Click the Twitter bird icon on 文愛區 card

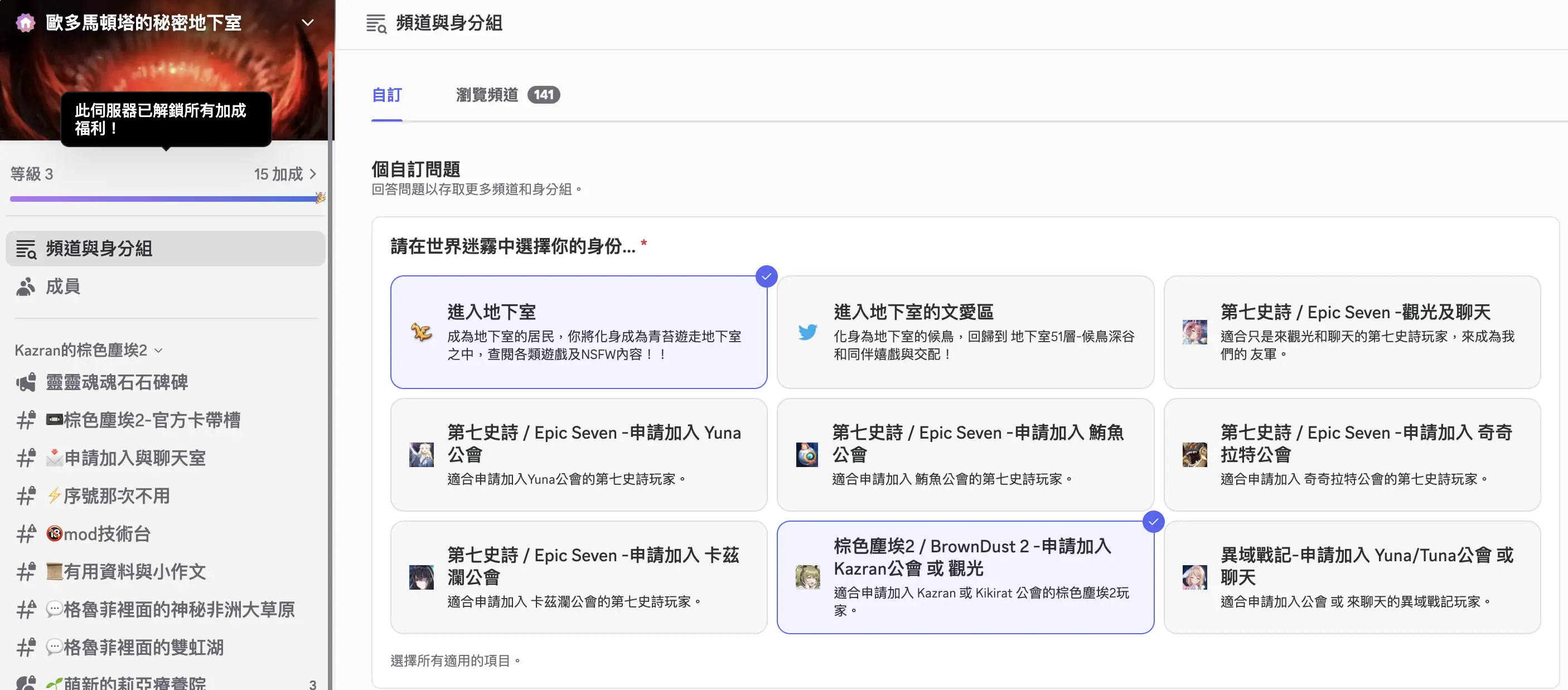click(x=808, y=332)
